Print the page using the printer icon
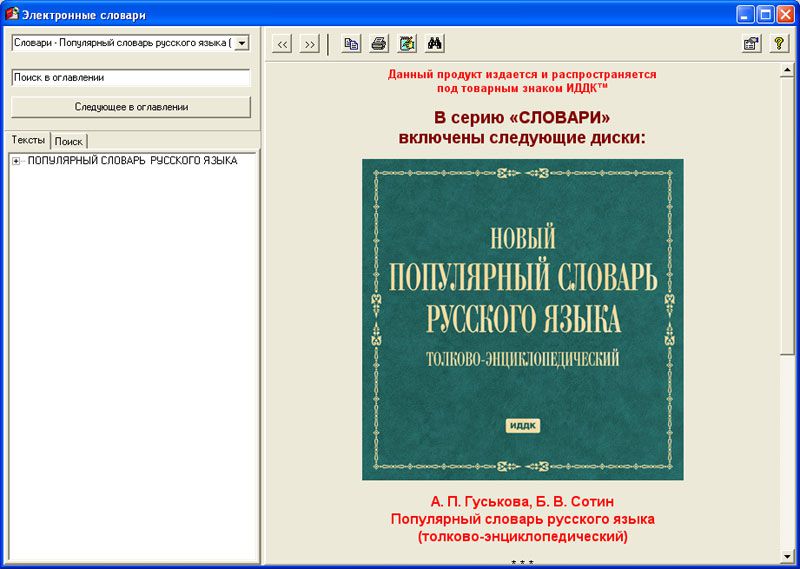This screenshot has height=569, width=800. [x=379, y=44]
